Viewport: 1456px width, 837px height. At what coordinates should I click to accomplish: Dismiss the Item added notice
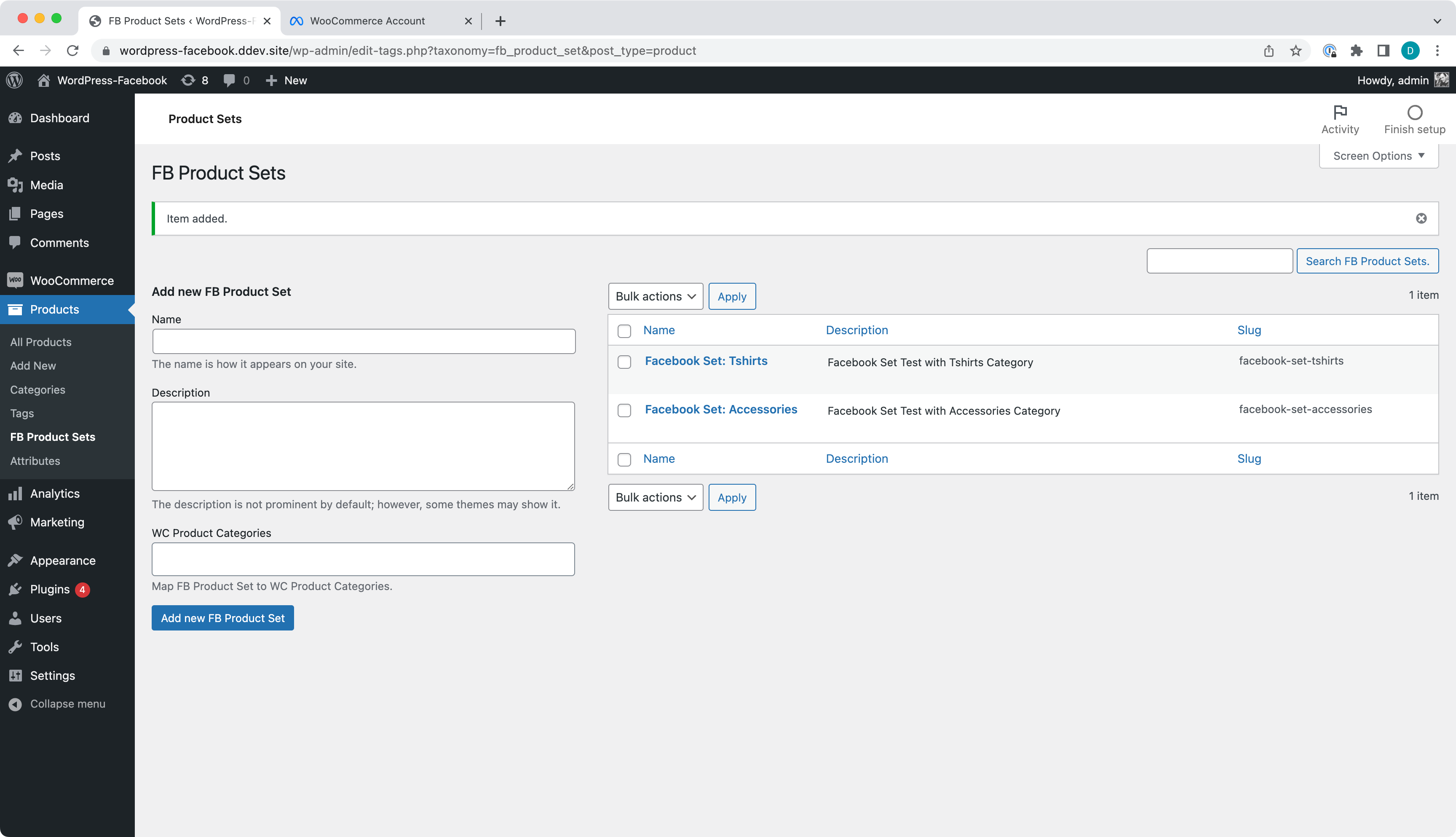1421,218
